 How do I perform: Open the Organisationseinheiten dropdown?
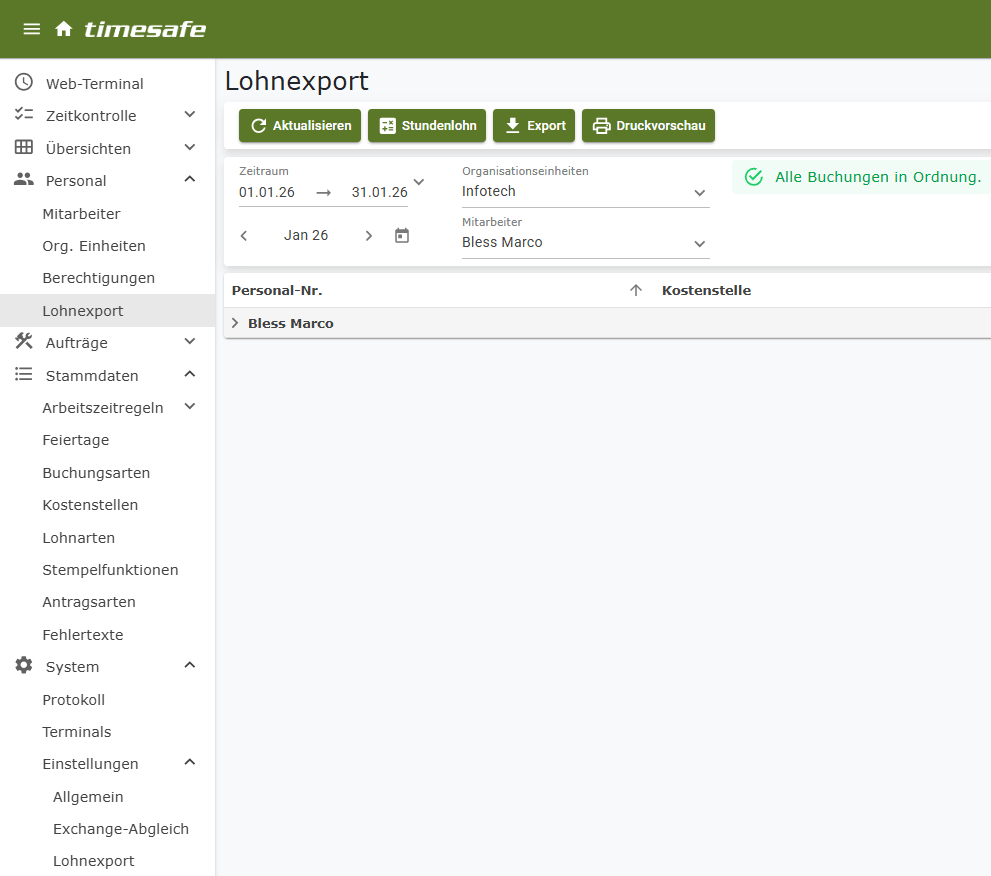point(699,192)
